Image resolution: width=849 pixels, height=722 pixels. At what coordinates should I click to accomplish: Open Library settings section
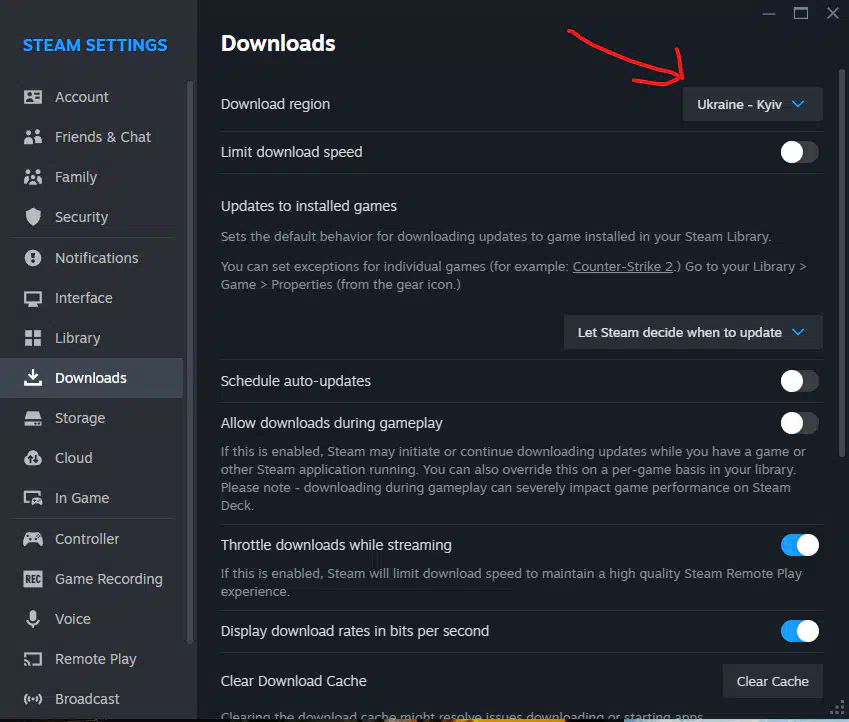92,338
